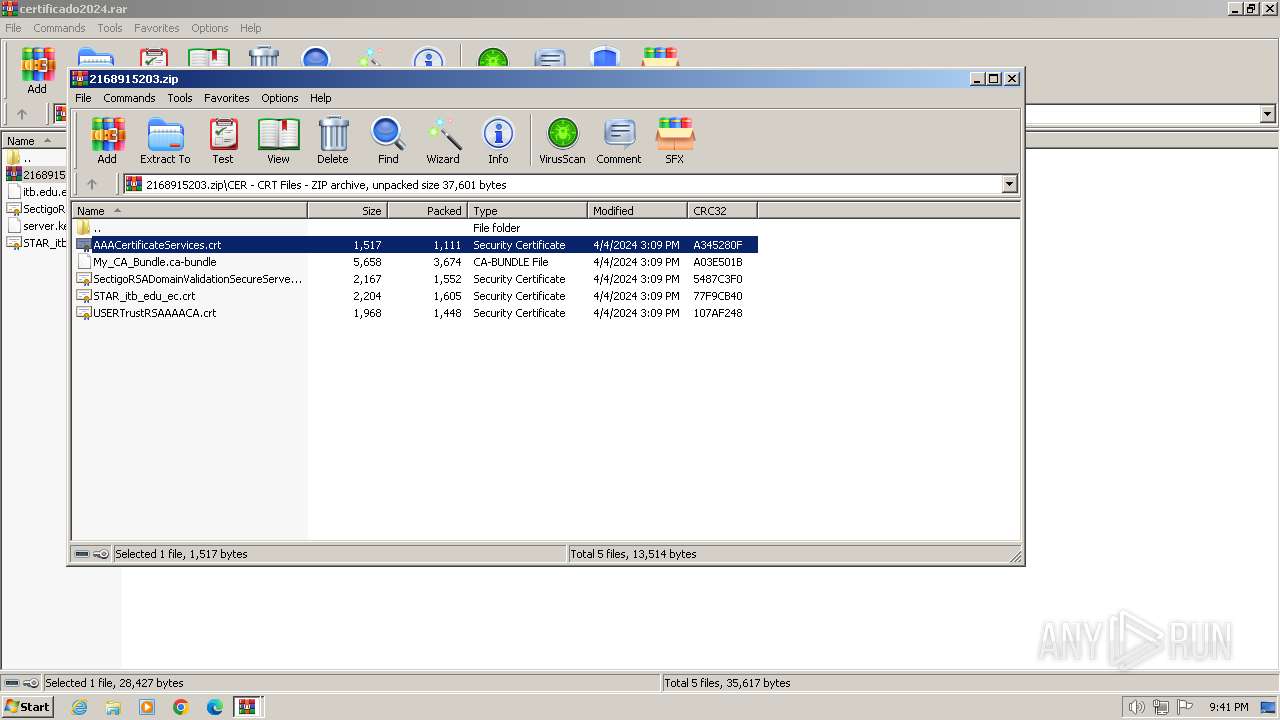Click View toolbar icon in zip window
Viewport: 1280px width, 720px height.
coord(278,140)
